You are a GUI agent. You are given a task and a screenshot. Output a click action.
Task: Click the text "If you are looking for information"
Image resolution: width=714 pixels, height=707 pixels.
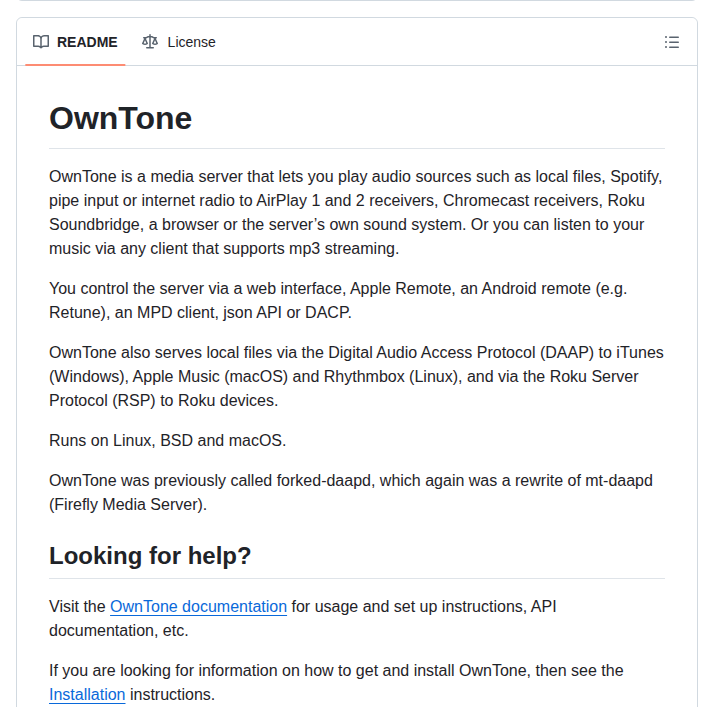tap(163, 670)
